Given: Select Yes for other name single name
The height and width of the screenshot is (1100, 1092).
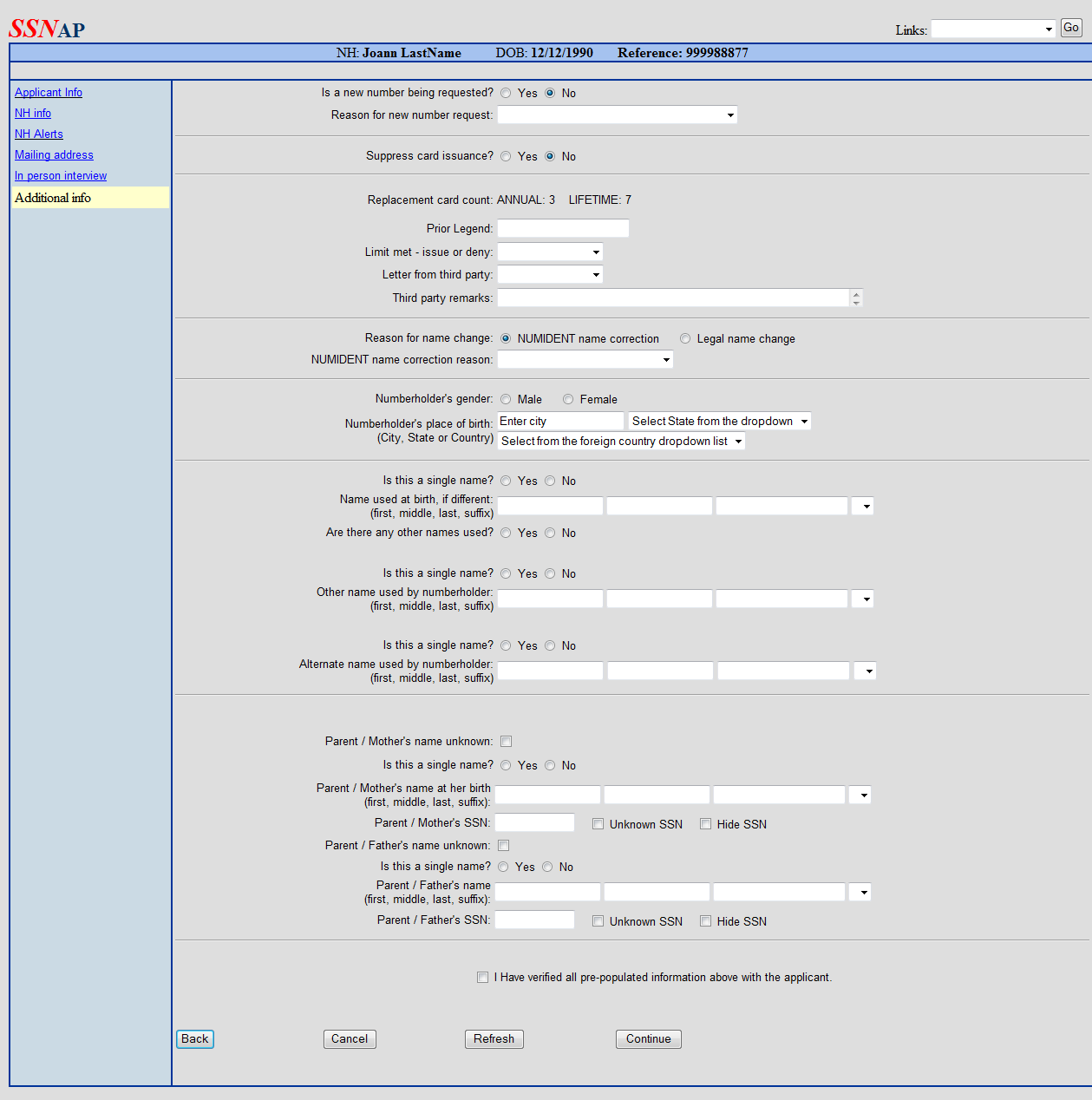Looking at the screenshot, I should 506,573.
